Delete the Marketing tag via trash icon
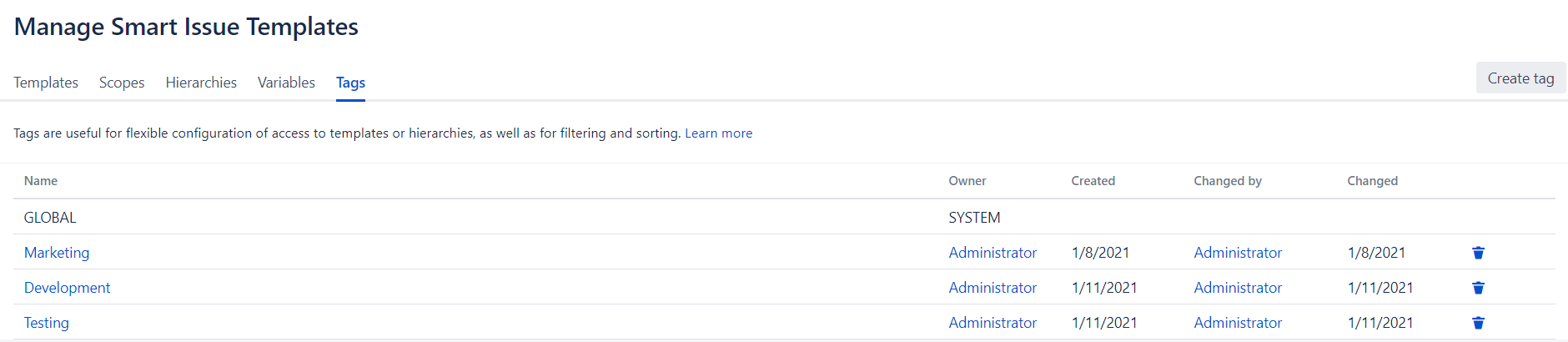Screen dimensions: 1568x342 point(1478,253)
